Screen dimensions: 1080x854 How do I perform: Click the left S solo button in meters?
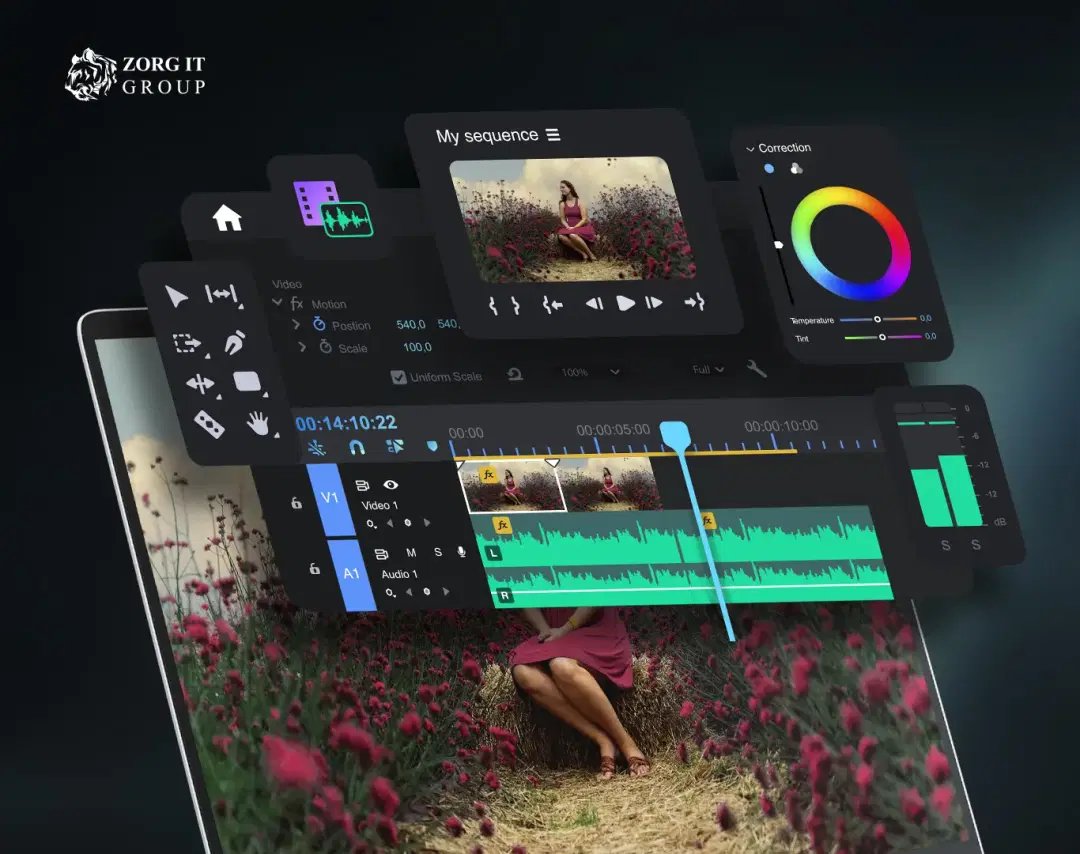point(945,546)
